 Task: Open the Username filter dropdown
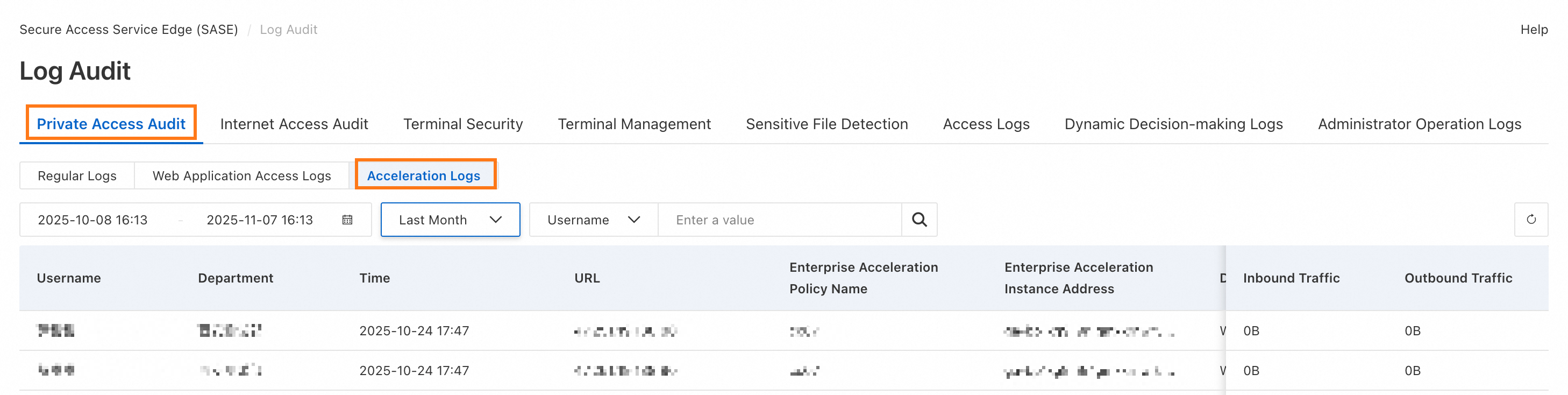click(593, 220)
